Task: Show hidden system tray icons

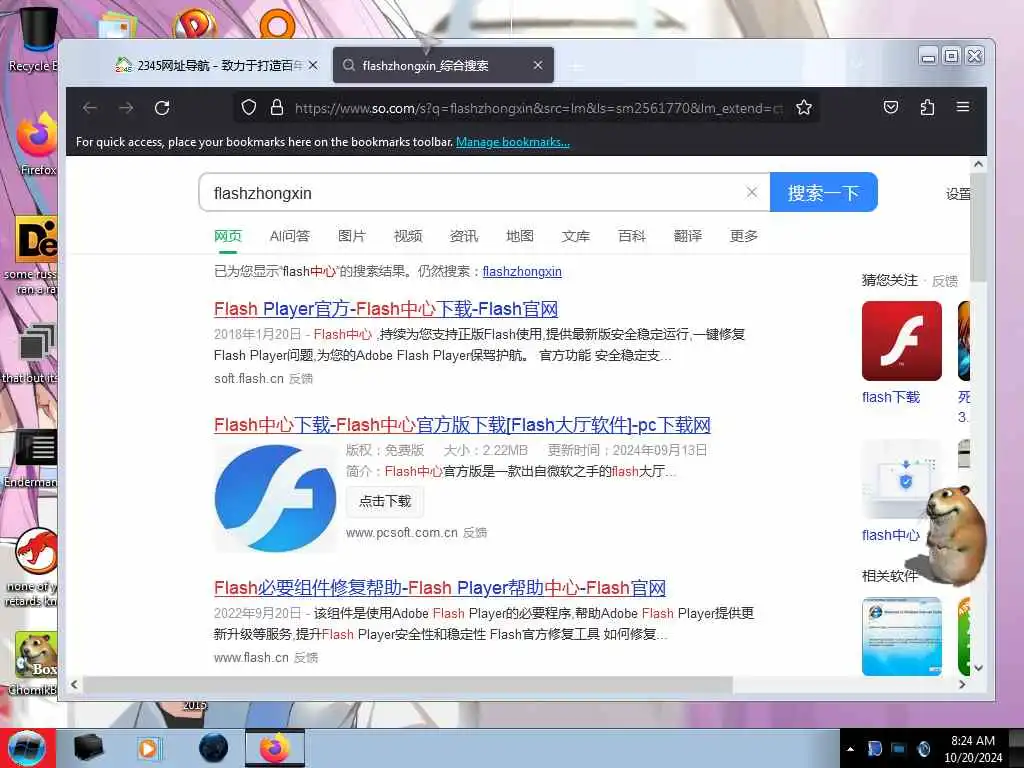Action: point(850,749)
